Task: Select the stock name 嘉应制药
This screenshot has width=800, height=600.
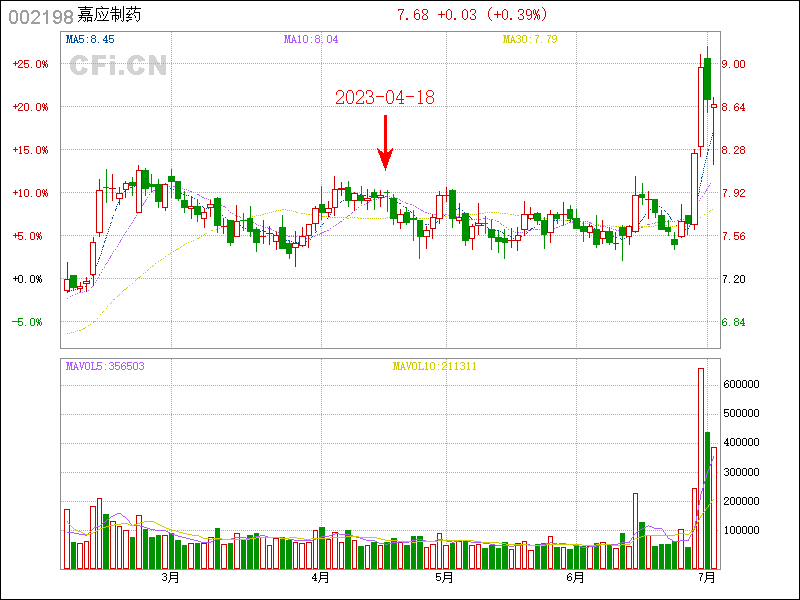Action: 109,15
